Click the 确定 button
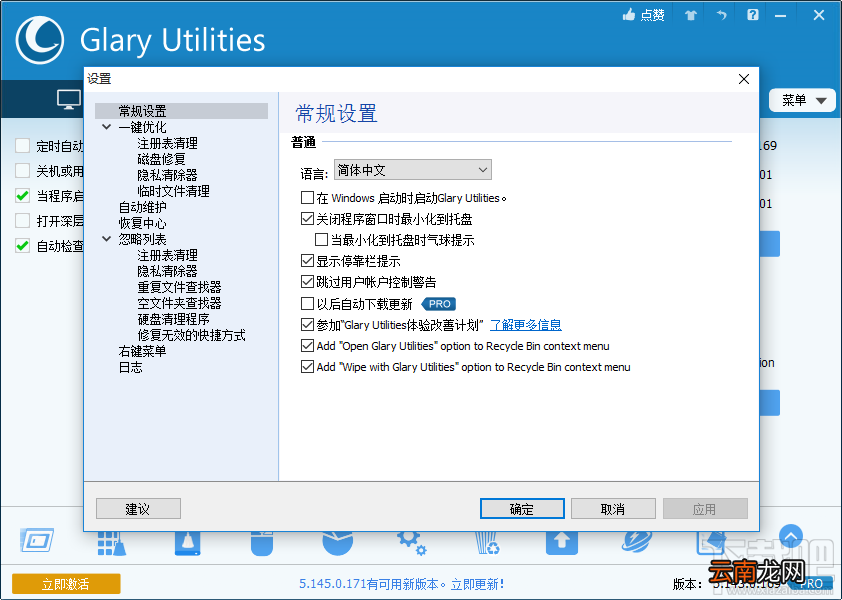Screen dimensions: 842x600 [x=522, y=509]
